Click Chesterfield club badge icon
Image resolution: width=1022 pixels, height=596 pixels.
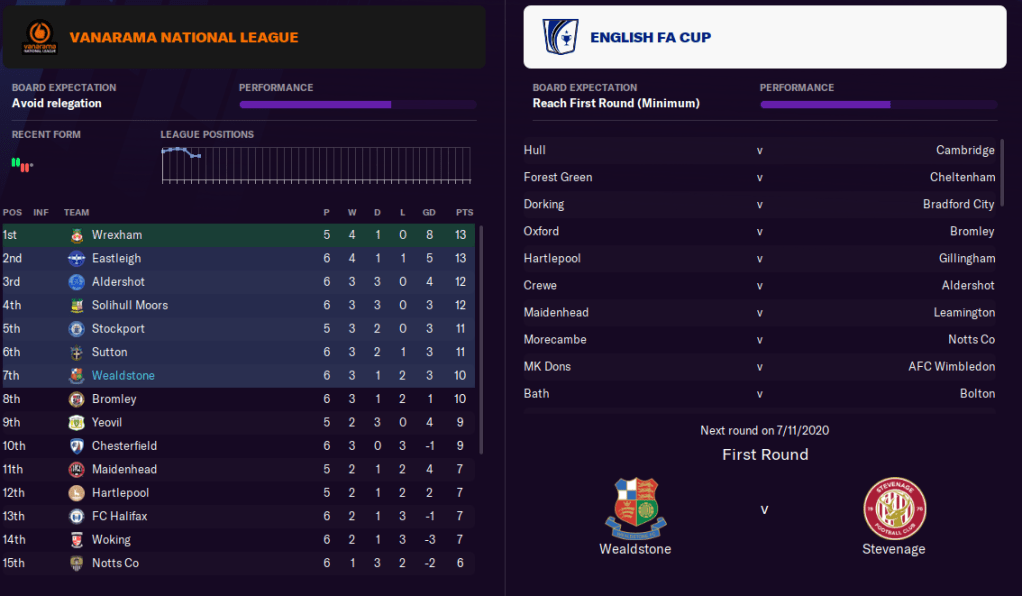[x=77, y=446]
